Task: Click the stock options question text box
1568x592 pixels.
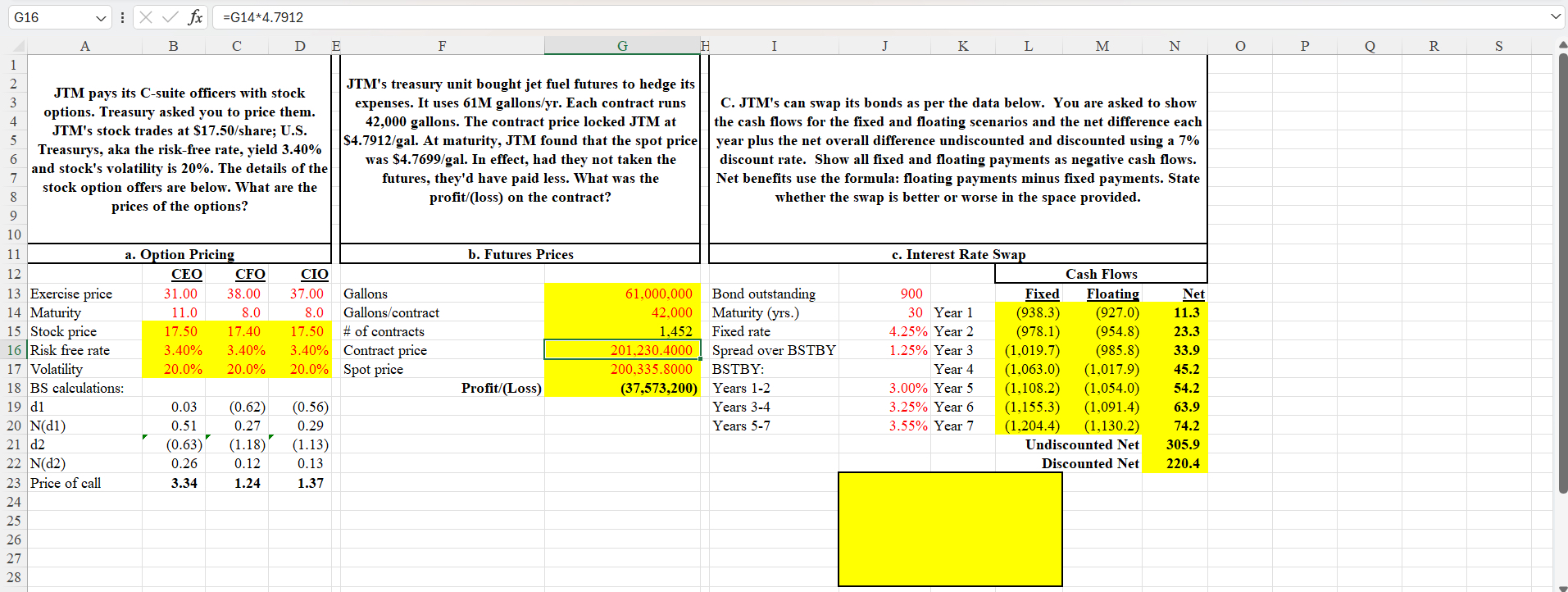Action: coord(180,149)
